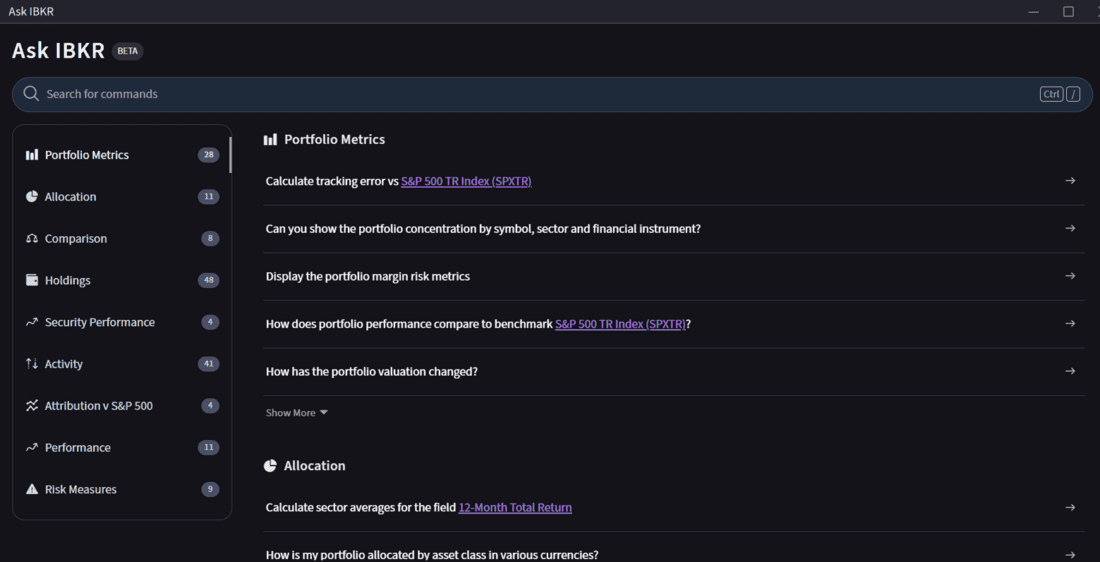Open arrow for calculate tracking error command

click(1070, 181)
